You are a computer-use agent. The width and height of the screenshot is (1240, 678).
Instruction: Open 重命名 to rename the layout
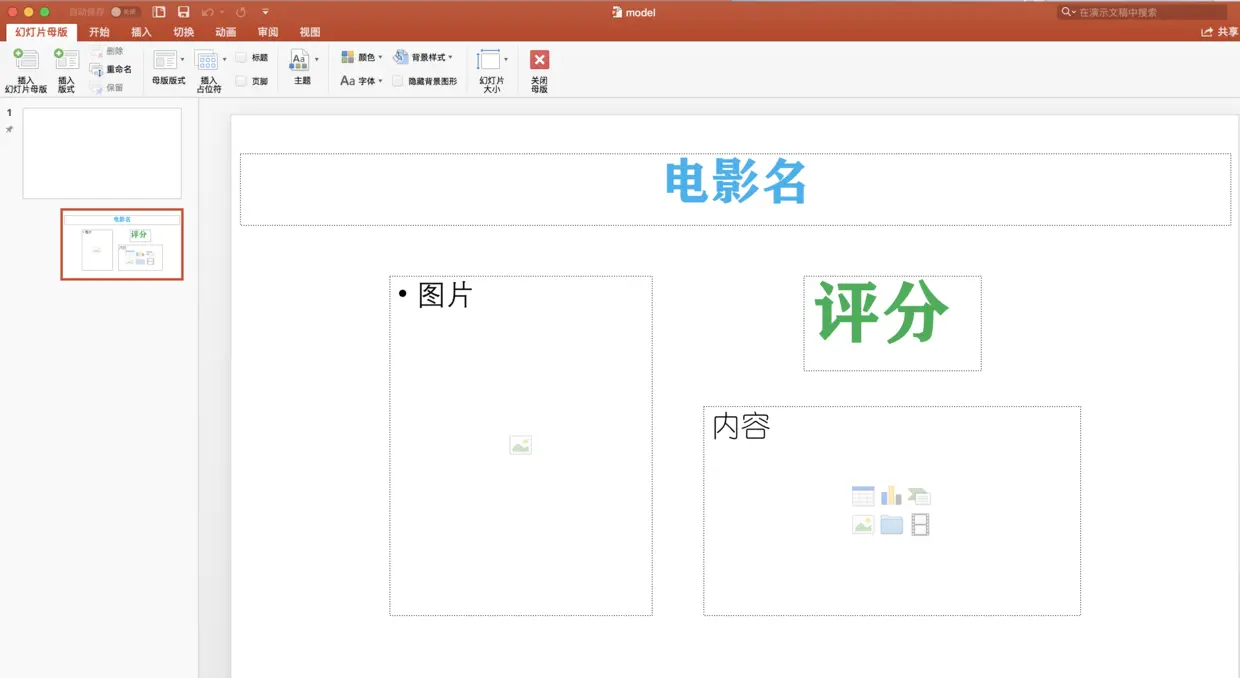click(110, 68)
